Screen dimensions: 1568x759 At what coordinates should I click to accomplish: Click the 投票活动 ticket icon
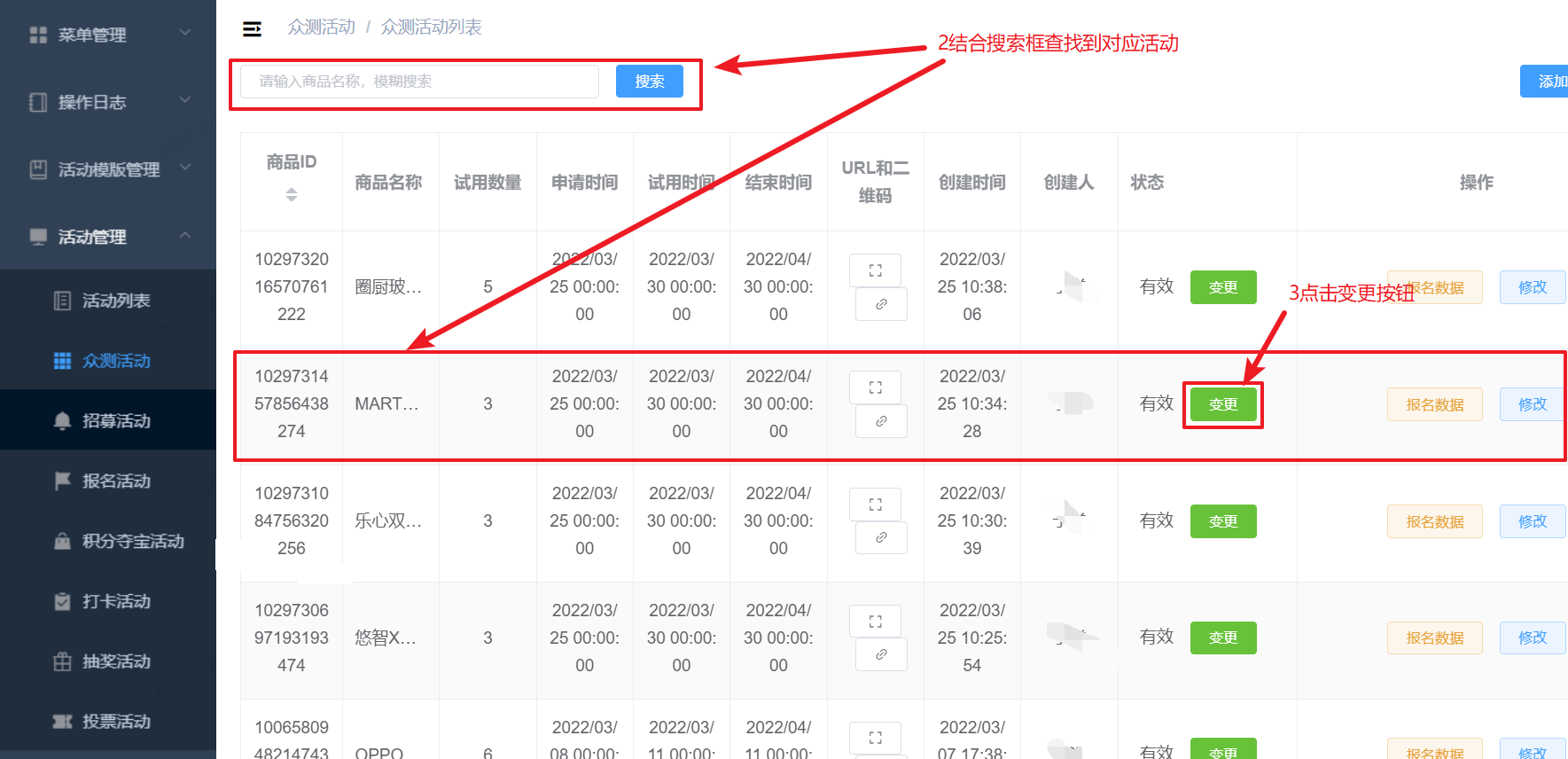[x=62, y=722]
